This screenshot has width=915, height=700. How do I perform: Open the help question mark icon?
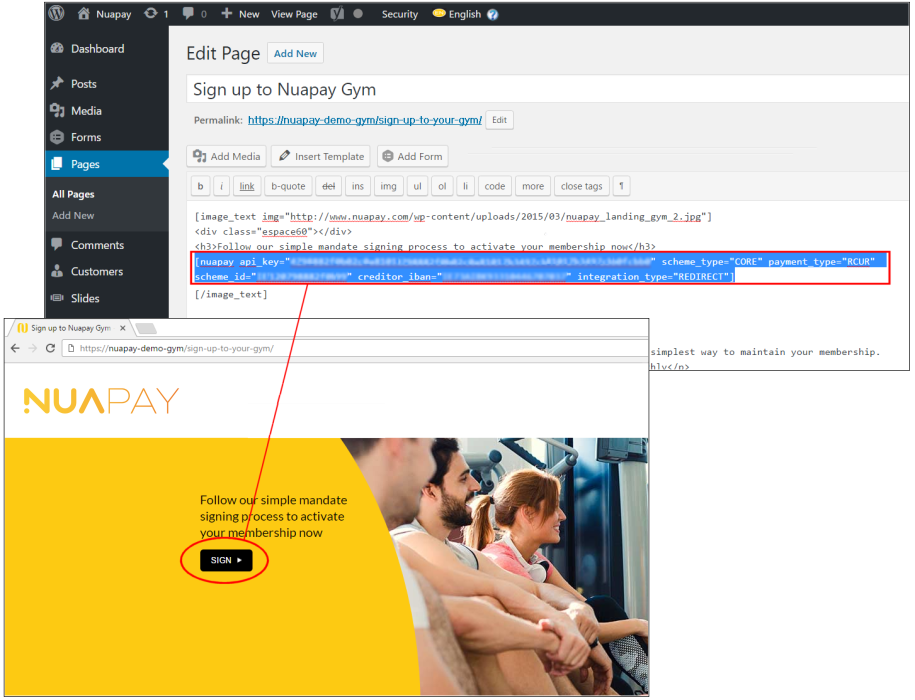pos(493,15)
